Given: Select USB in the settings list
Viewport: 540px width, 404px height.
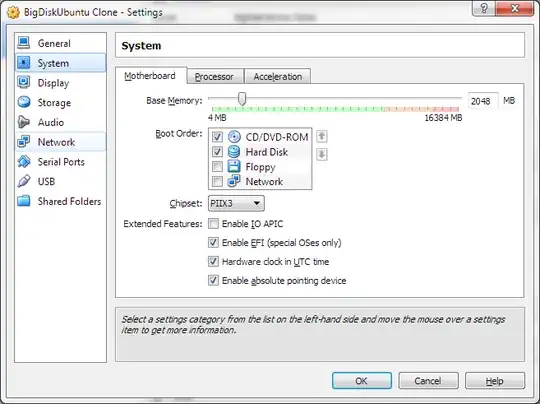Looking at the screenshot, I should point(61,181).
